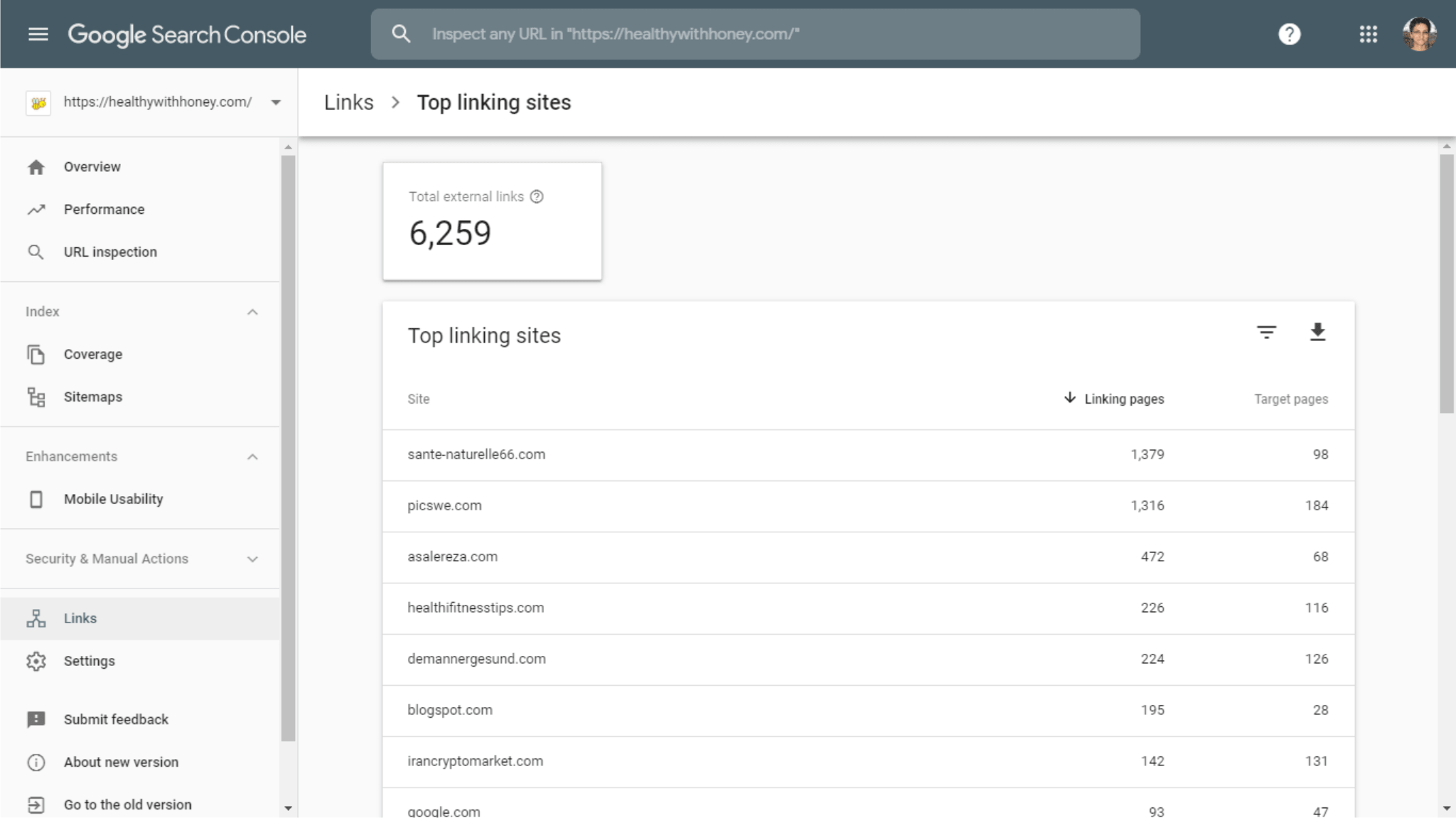Click the About new version info icon
This screenshot has height=818, width=1456.
(36, 762)
